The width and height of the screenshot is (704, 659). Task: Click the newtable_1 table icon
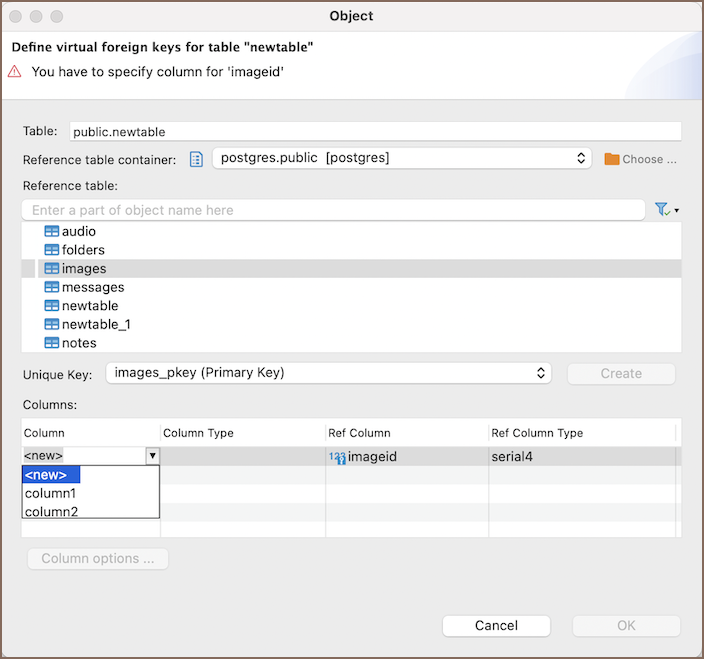[52, 324]
